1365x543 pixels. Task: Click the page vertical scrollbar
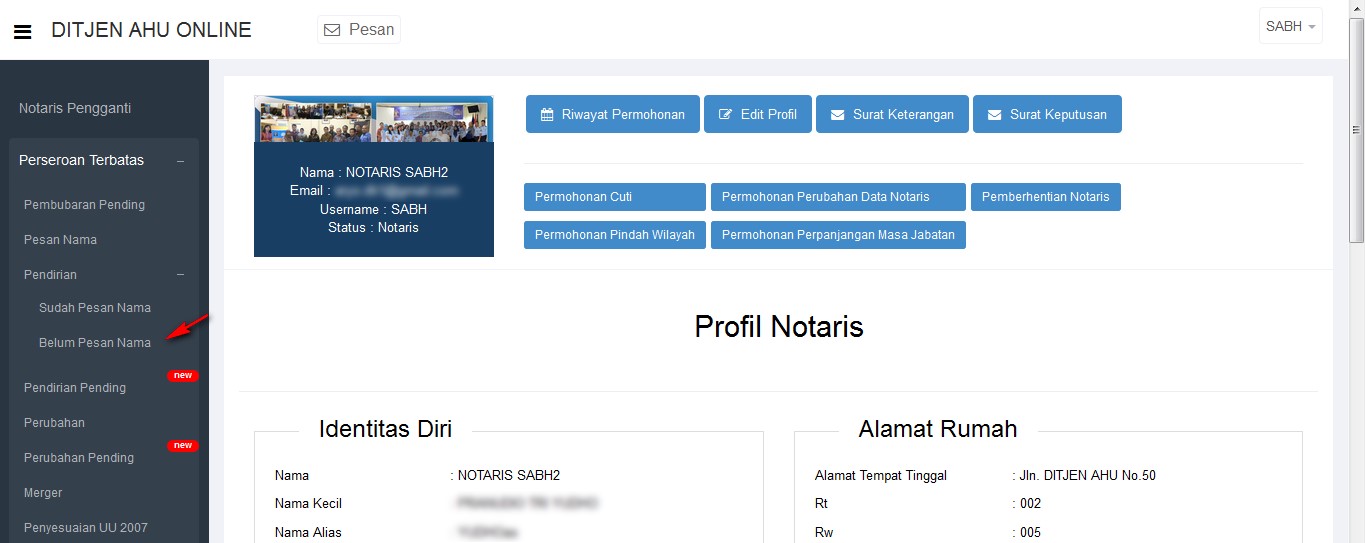click(x=1356, y=130)
